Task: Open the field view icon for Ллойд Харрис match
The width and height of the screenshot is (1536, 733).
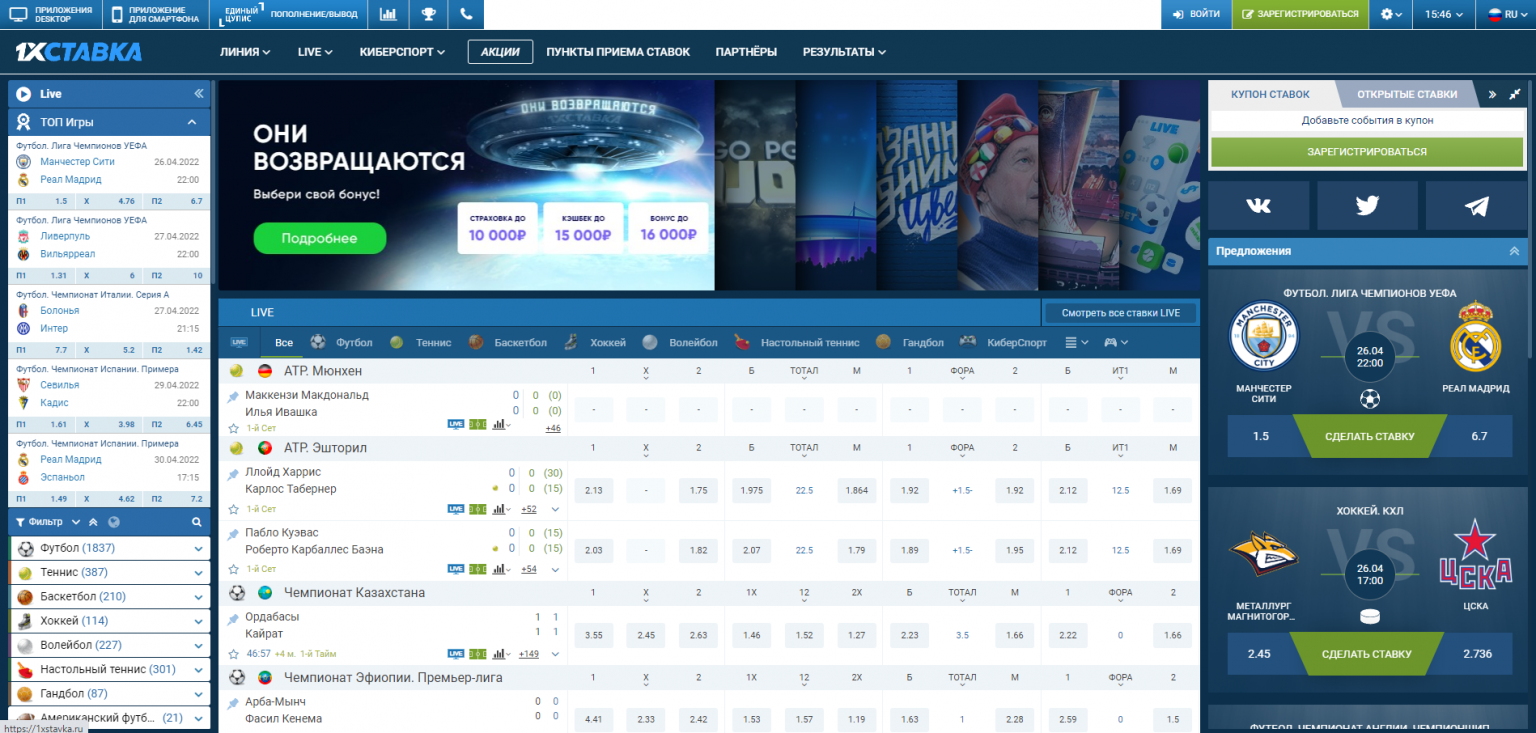Action: point(478,509)
